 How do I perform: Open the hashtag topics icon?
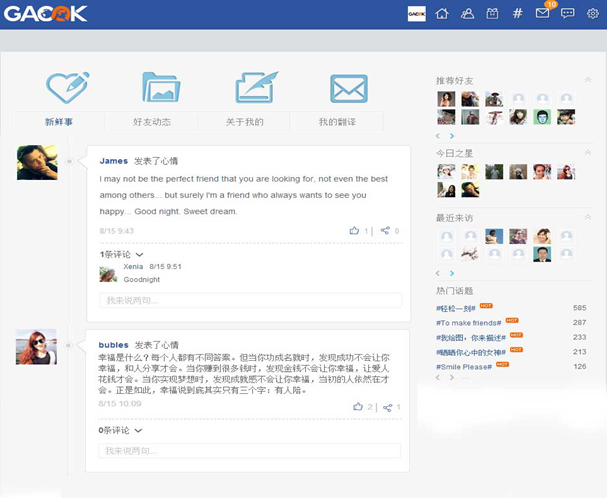point(517,14)
